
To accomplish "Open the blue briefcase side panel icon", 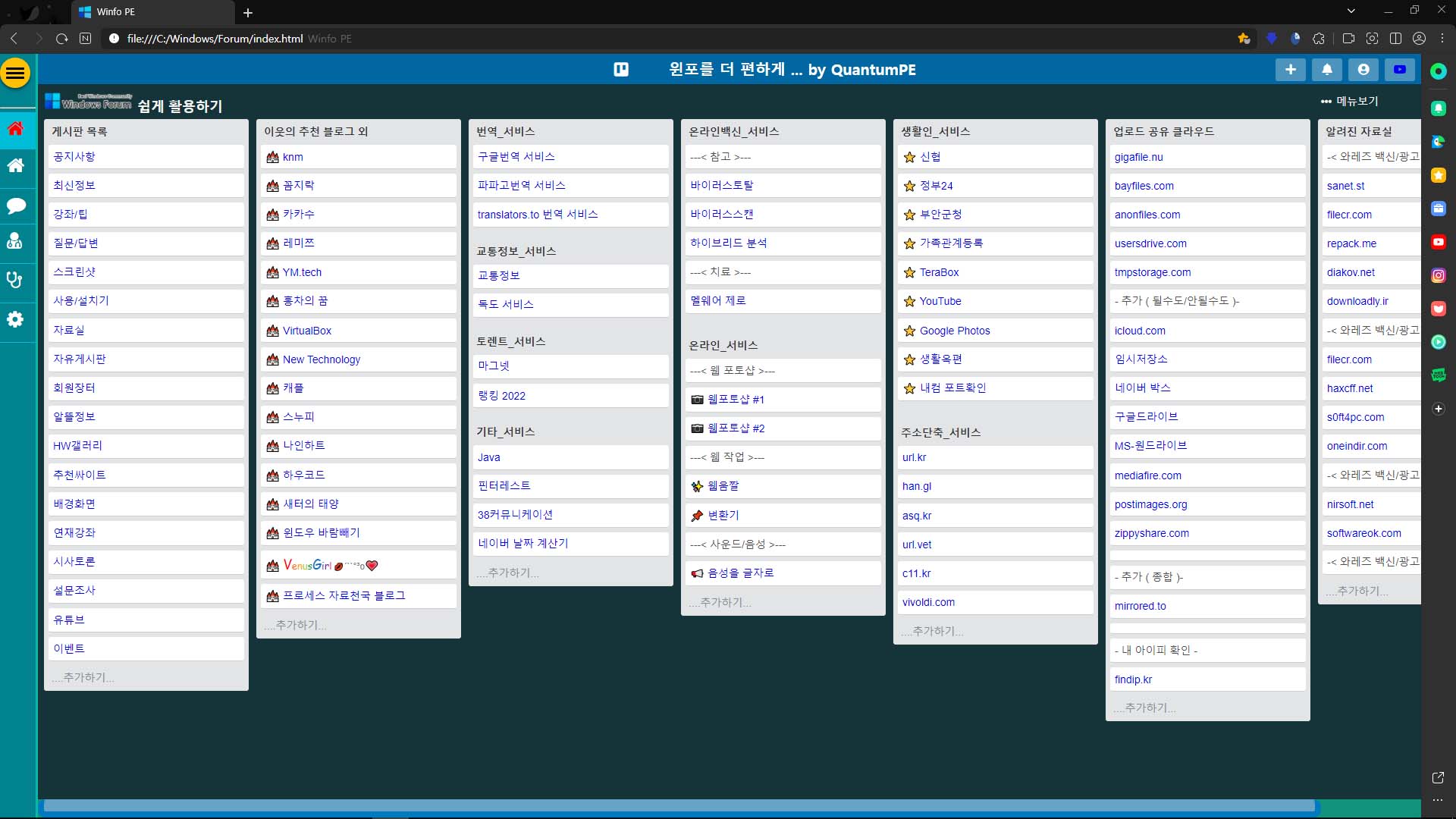I will tap(1439, 209).
